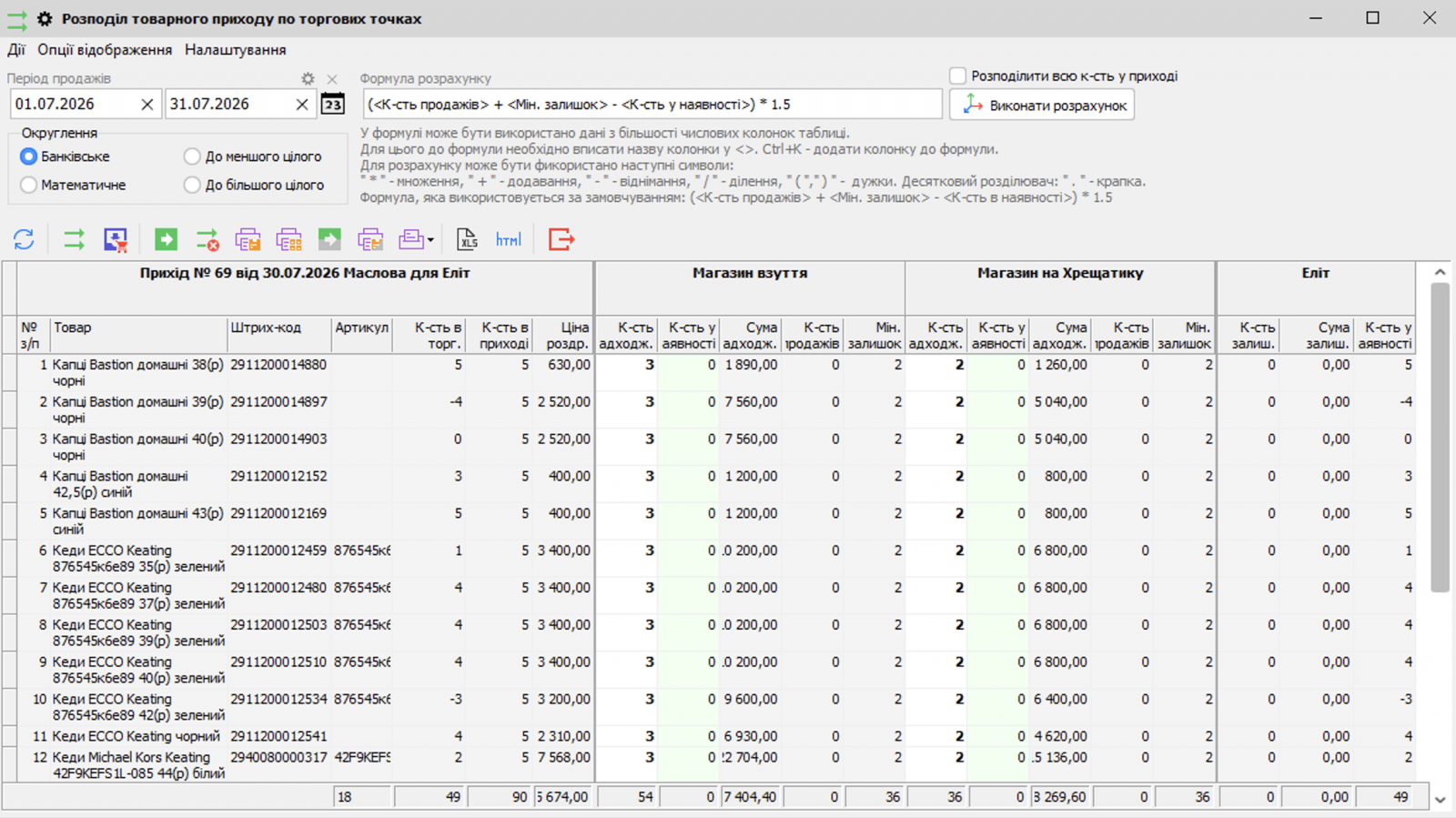Export table via html icon
The width and height of the screenshot is (1456, 818).
tap(509, 239)
